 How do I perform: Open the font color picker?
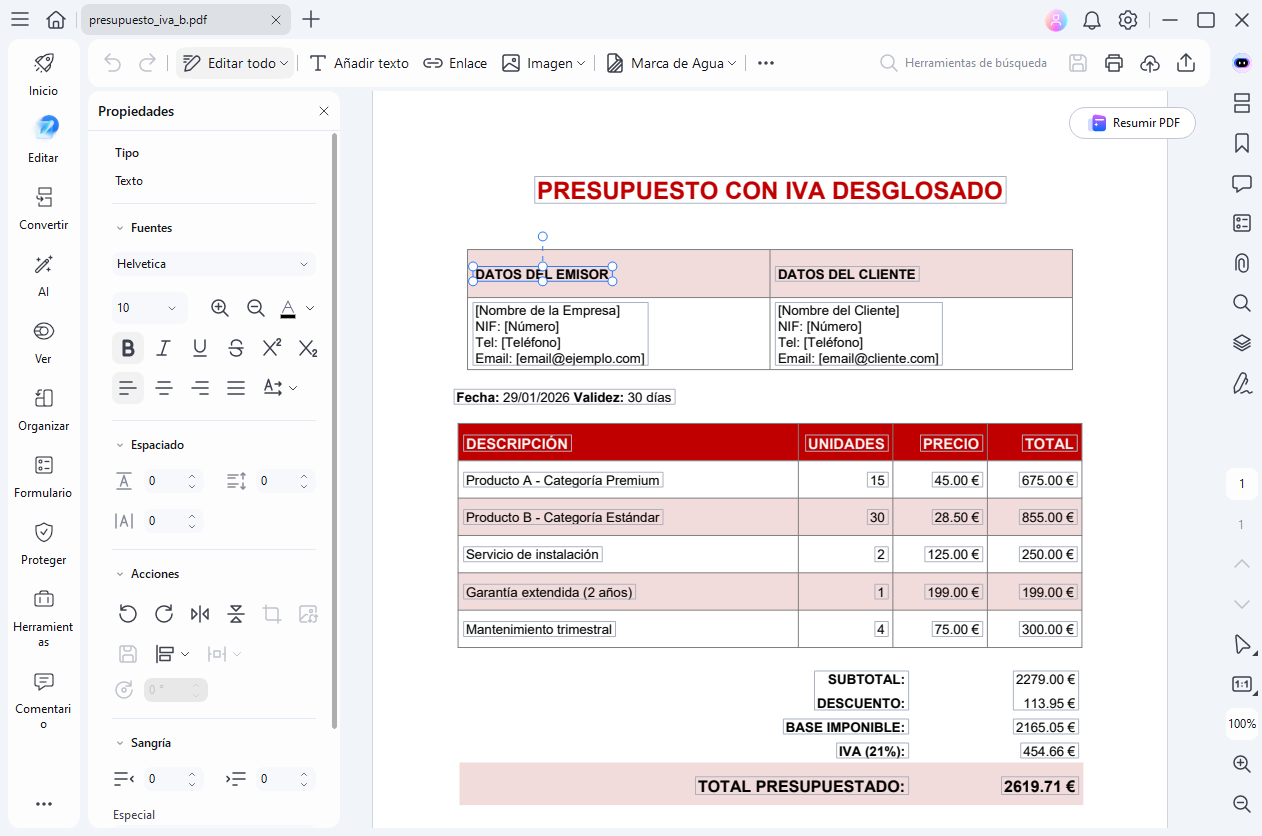[x=289, y=308]
